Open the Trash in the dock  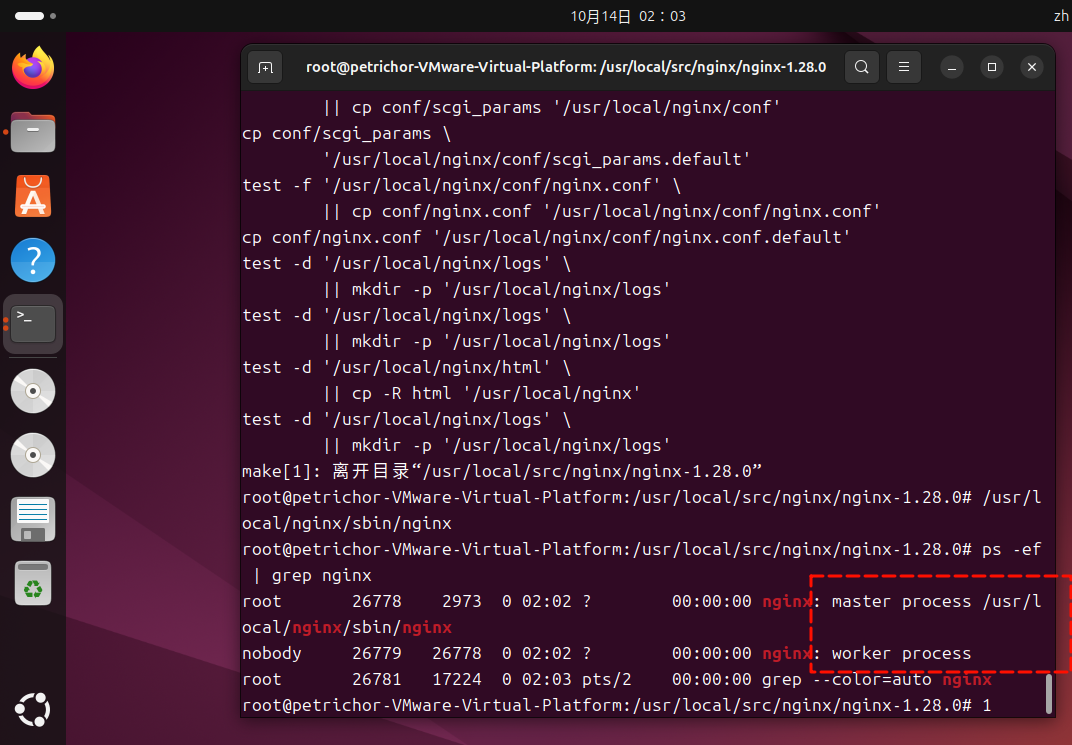(x=33, y=584)
